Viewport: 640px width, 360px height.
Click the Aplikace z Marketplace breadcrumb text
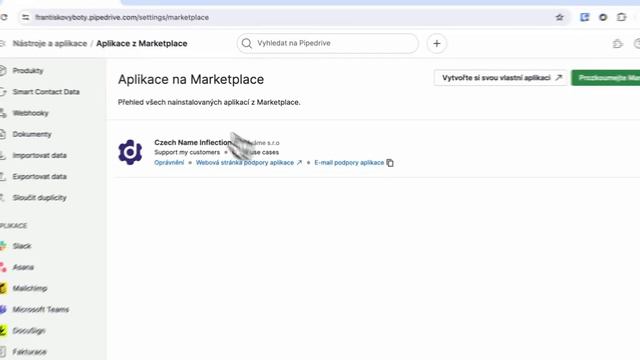[x=142, y=43]
